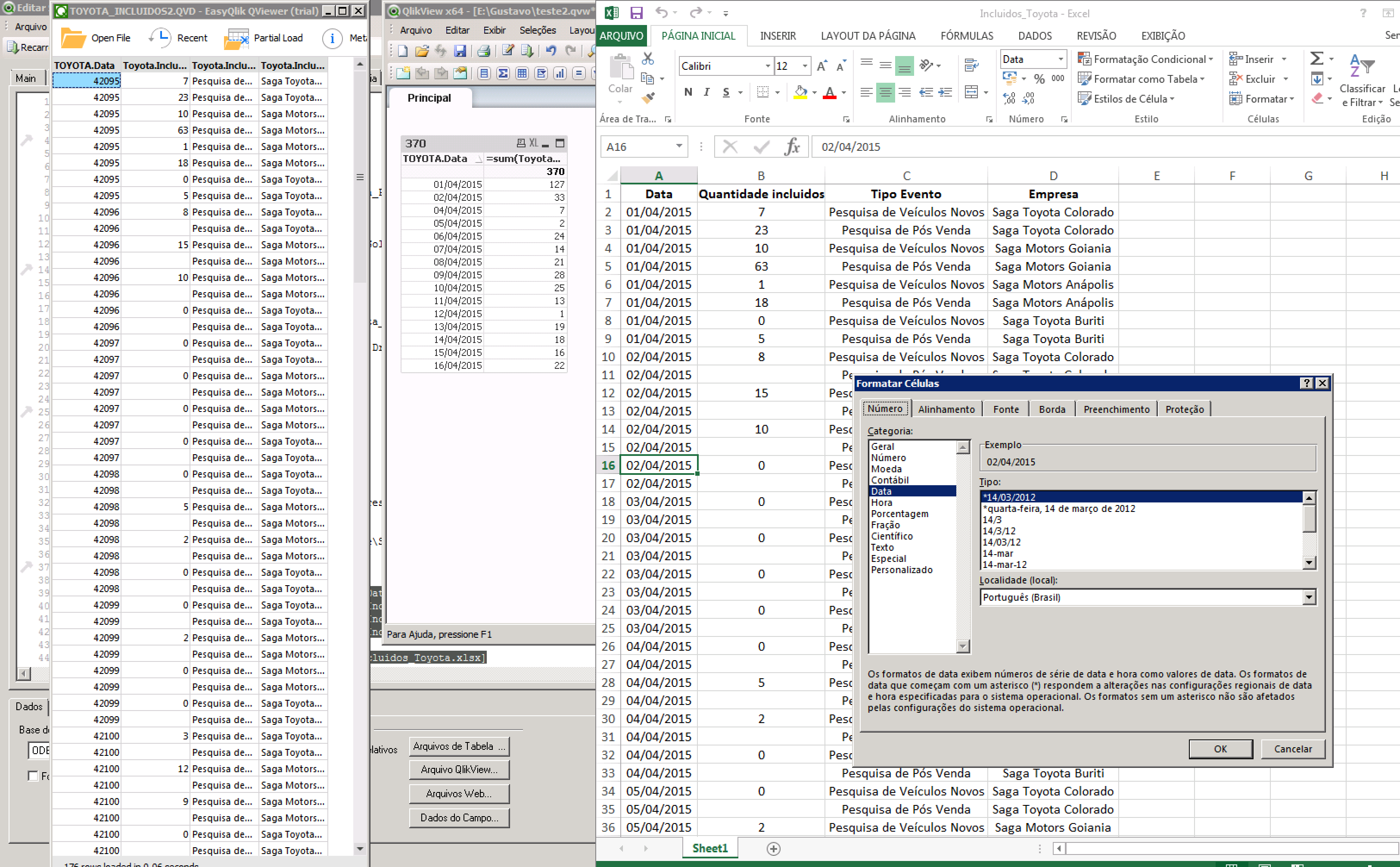Click the Arquivos de Tabela button
Viewport: 1400px width, 867px height.
tap(459, 746)
